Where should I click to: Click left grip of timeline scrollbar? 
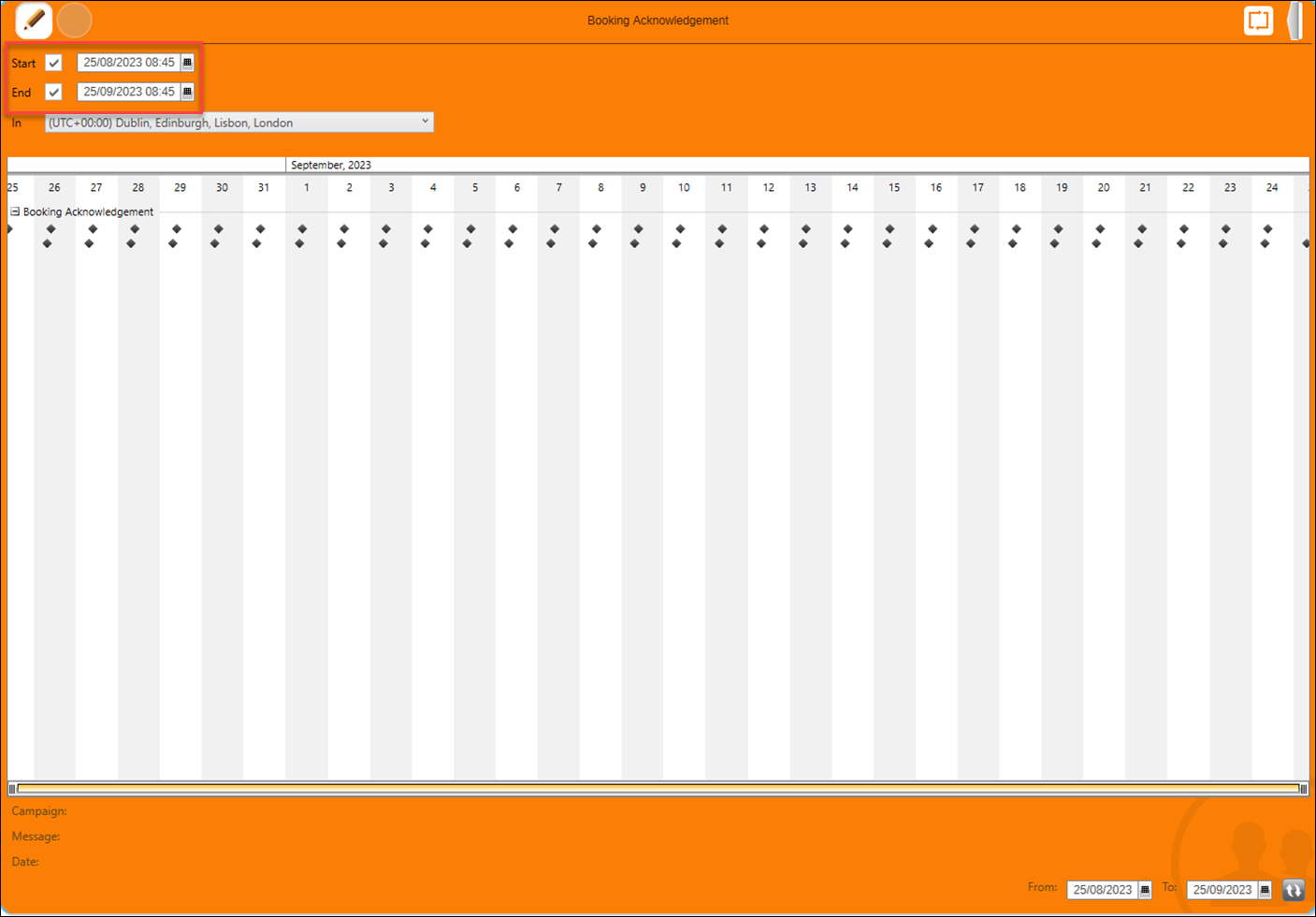tap(12, 789)
